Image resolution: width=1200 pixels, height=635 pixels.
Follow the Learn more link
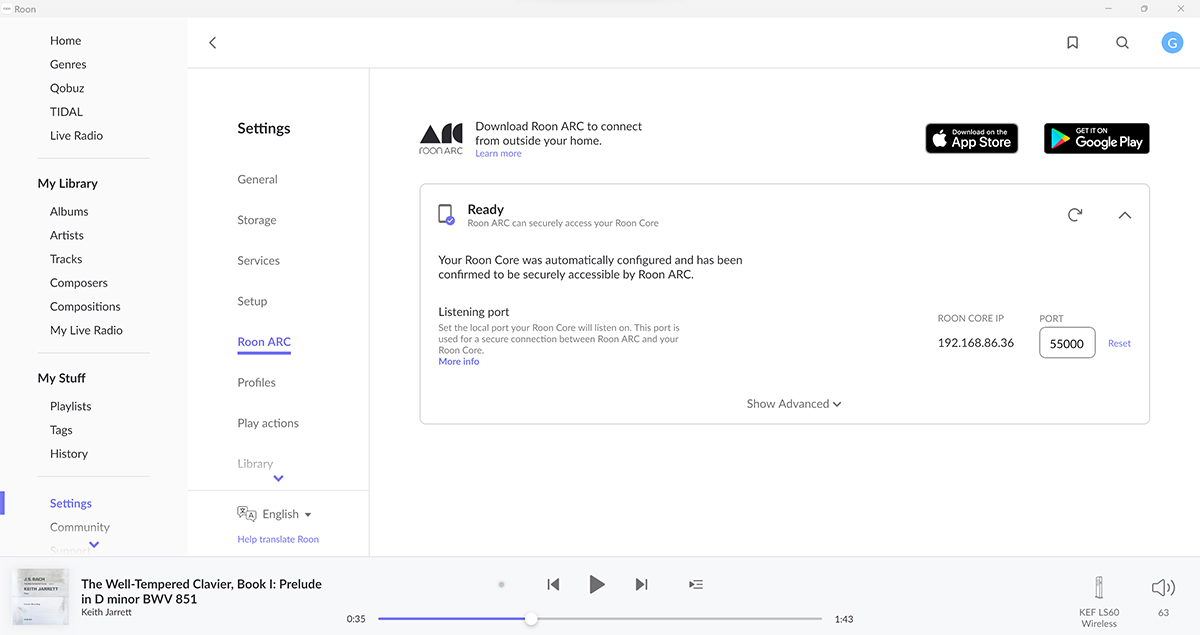click(x=498, y=154)
